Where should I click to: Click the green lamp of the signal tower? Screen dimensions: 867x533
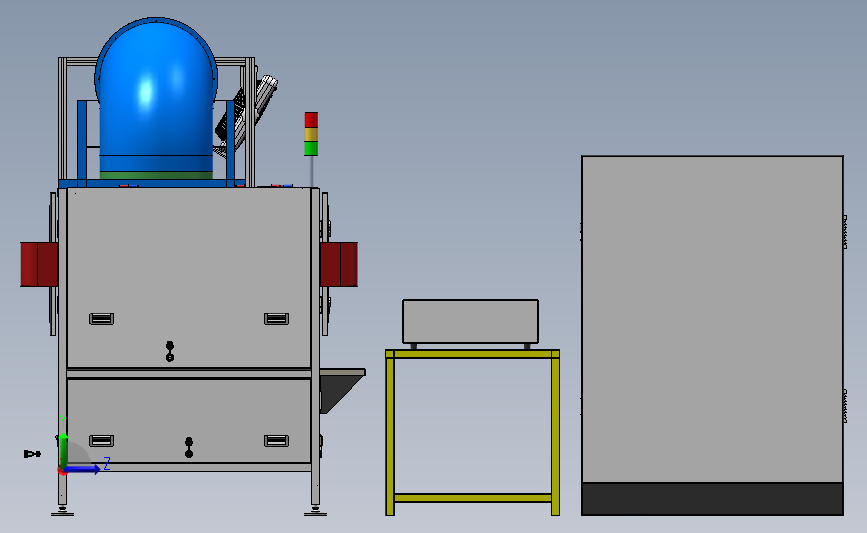(x=311, y=148)
